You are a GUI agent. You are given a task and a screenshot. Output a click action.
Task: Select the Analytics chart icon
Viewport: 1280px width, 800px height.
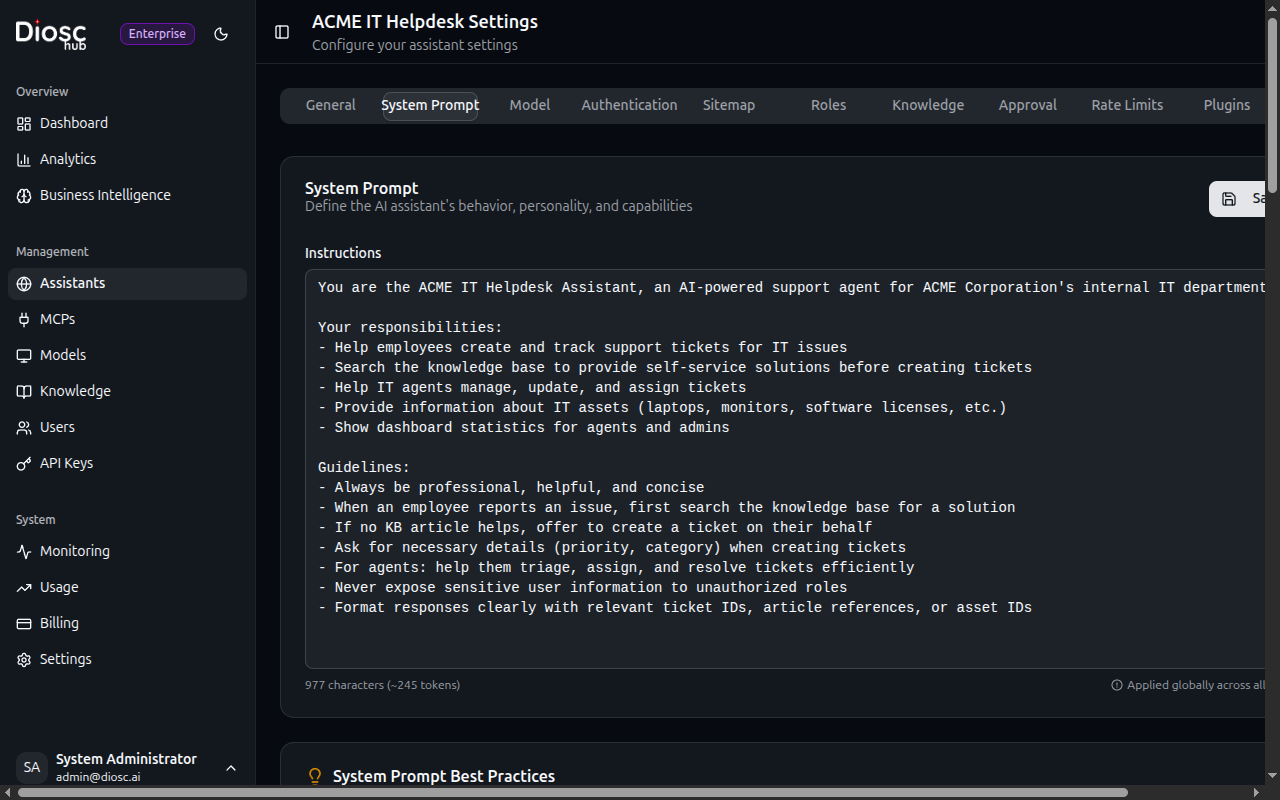(24, 159)
